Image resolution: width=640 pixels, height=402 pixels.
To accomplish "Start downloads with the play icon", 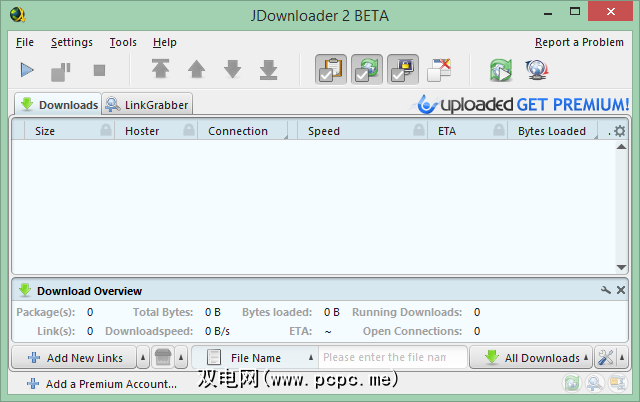I will point(27,70).
